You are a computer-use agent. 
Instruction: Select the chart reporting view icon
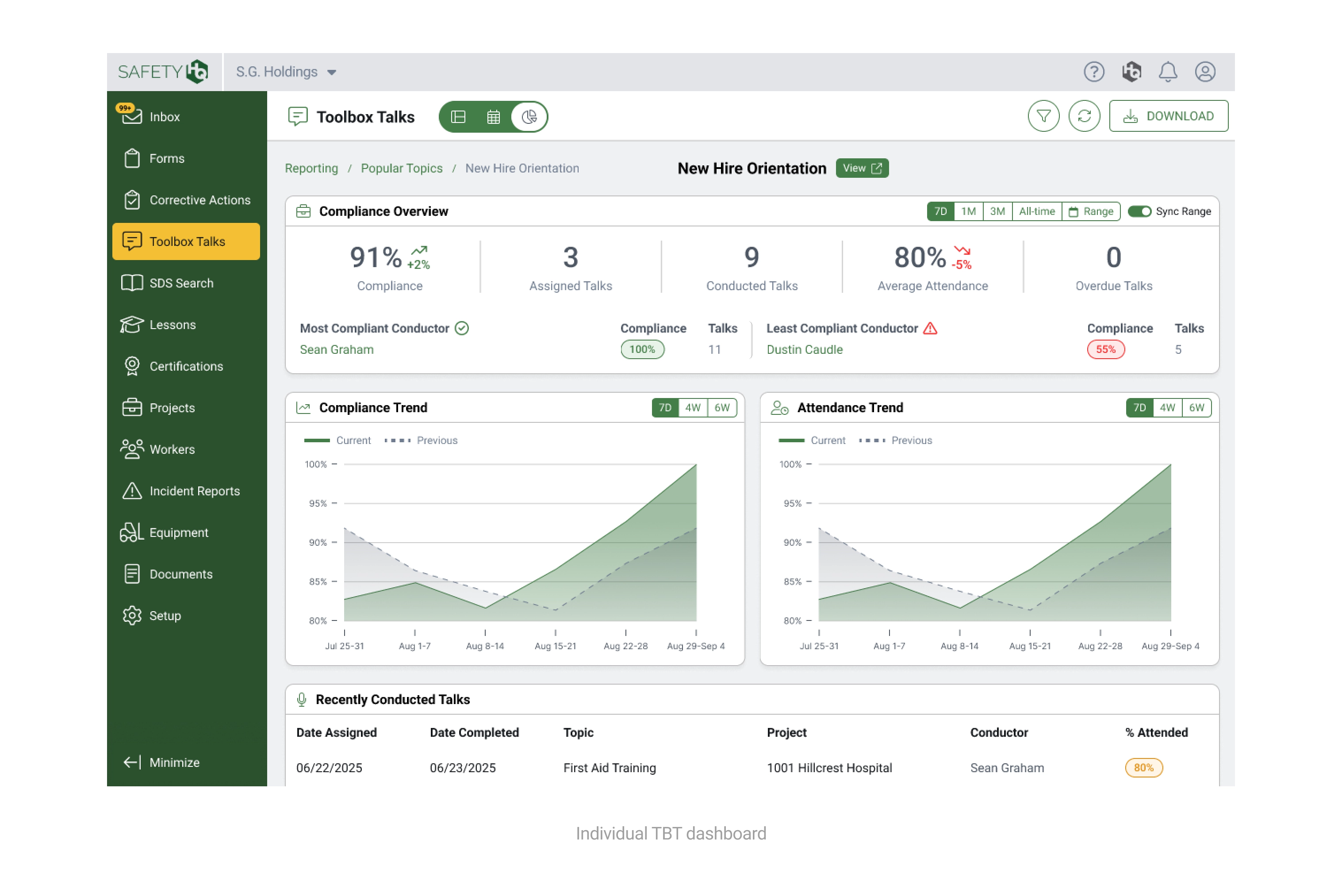coord(529,117)
